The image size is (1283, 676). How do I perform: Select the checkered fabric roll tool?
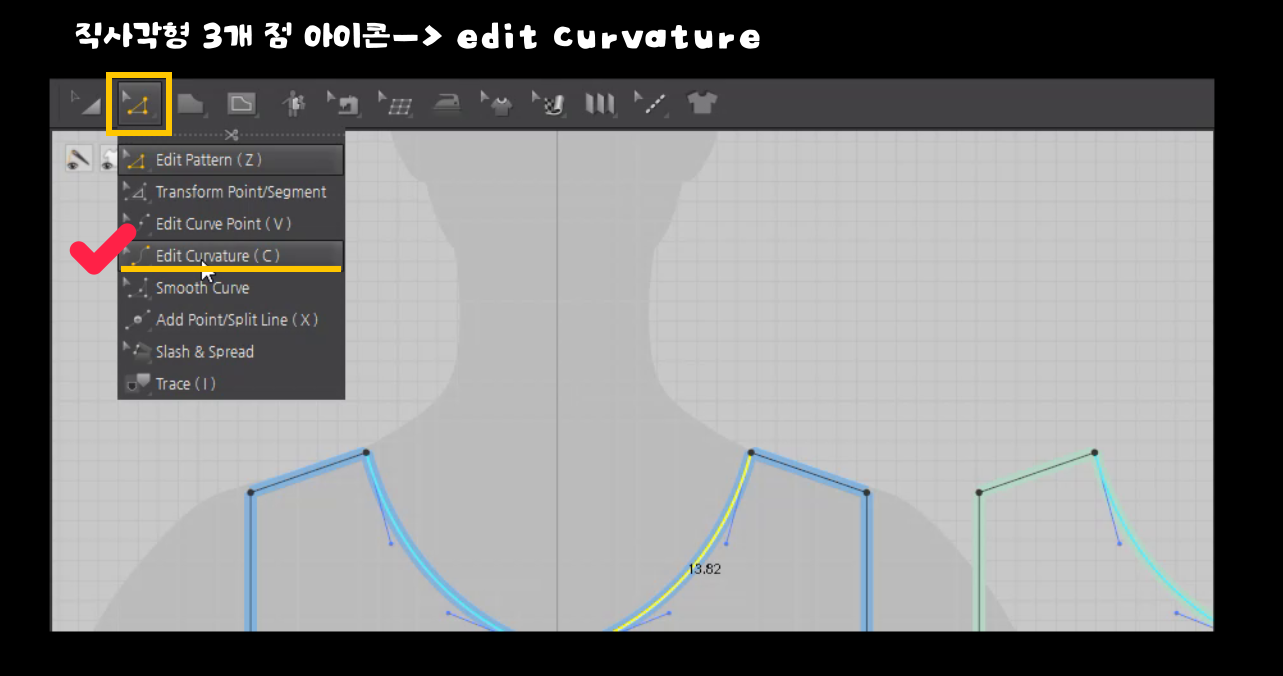549,103
